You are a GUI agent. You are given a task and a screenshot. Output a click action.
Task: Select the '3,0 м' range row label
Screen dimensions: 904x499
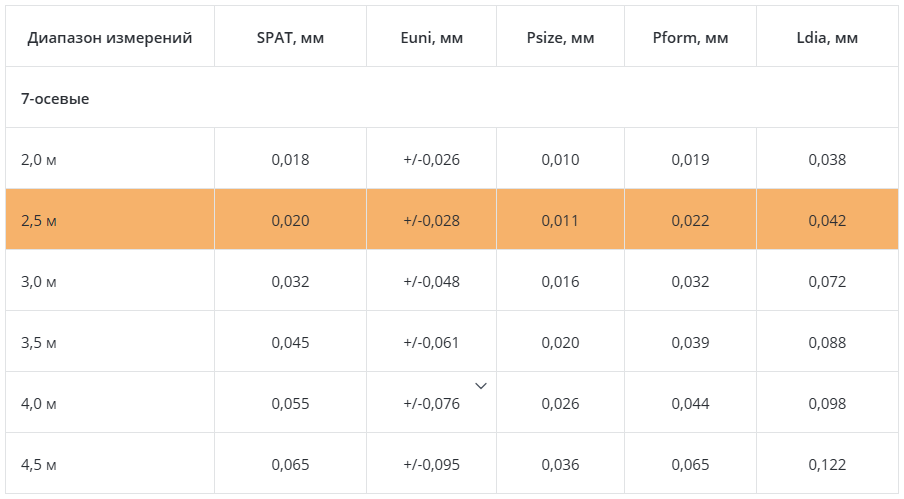39,282
